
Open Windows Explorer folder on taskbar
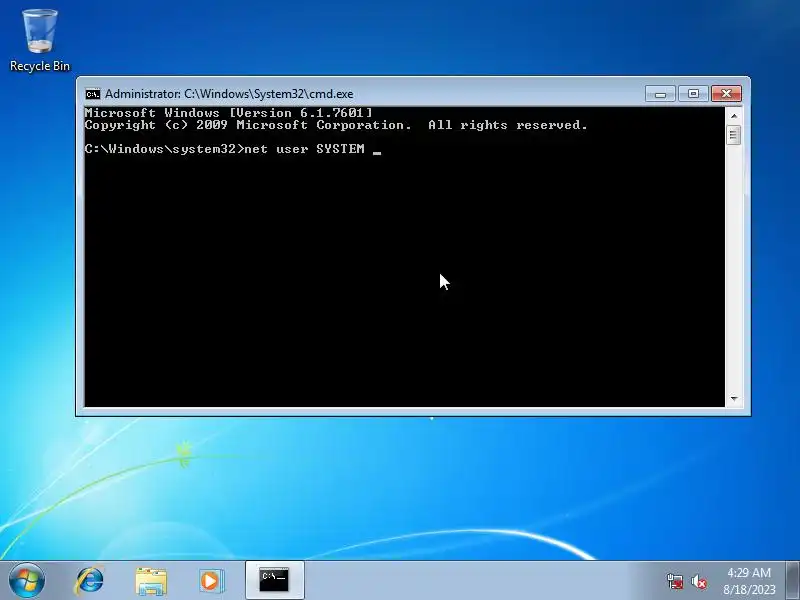[x=151, y=581]
